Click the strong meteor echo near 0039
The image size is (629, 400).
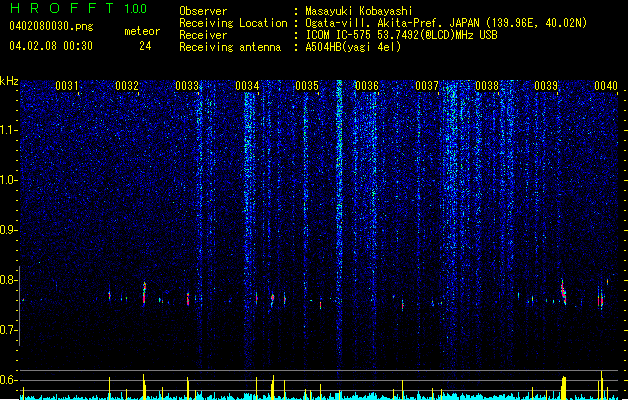564,292
